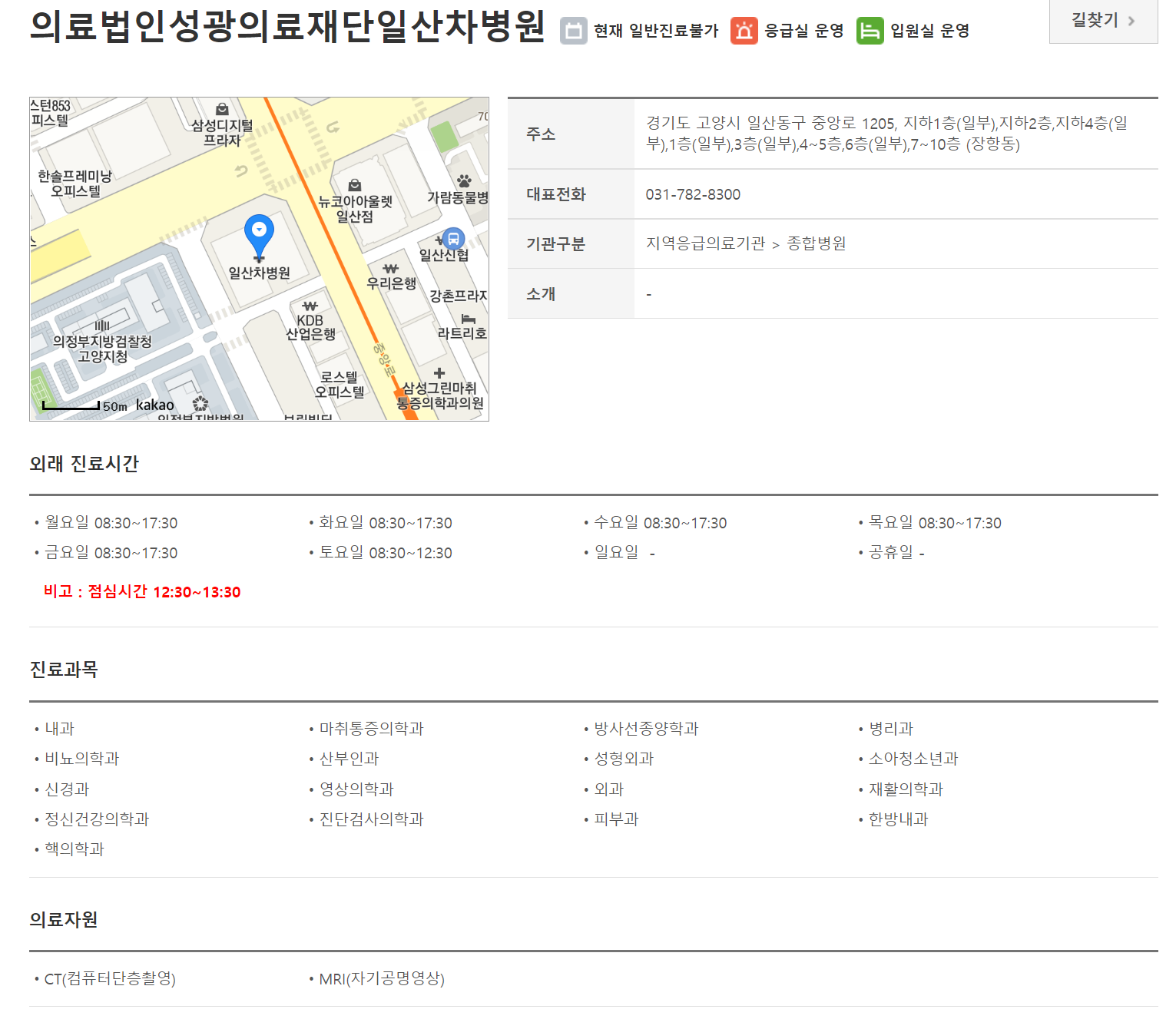Click 병리과 department entry
The image size is (1176, 1019).
[x=891, y=729]
